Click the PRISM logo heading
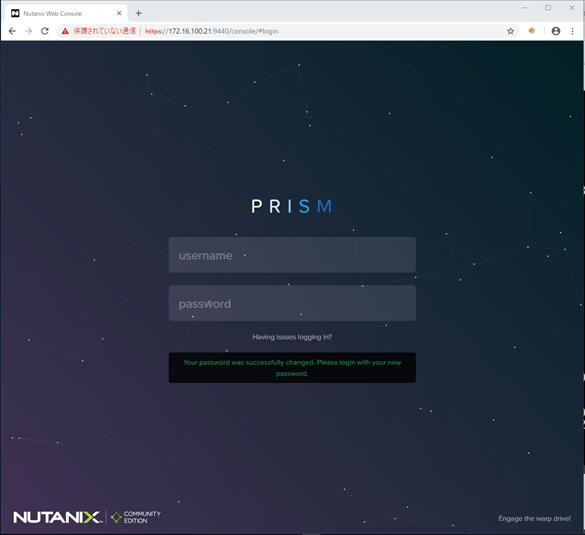This screenshot has width=585, height=535. [x=292, y=206]
